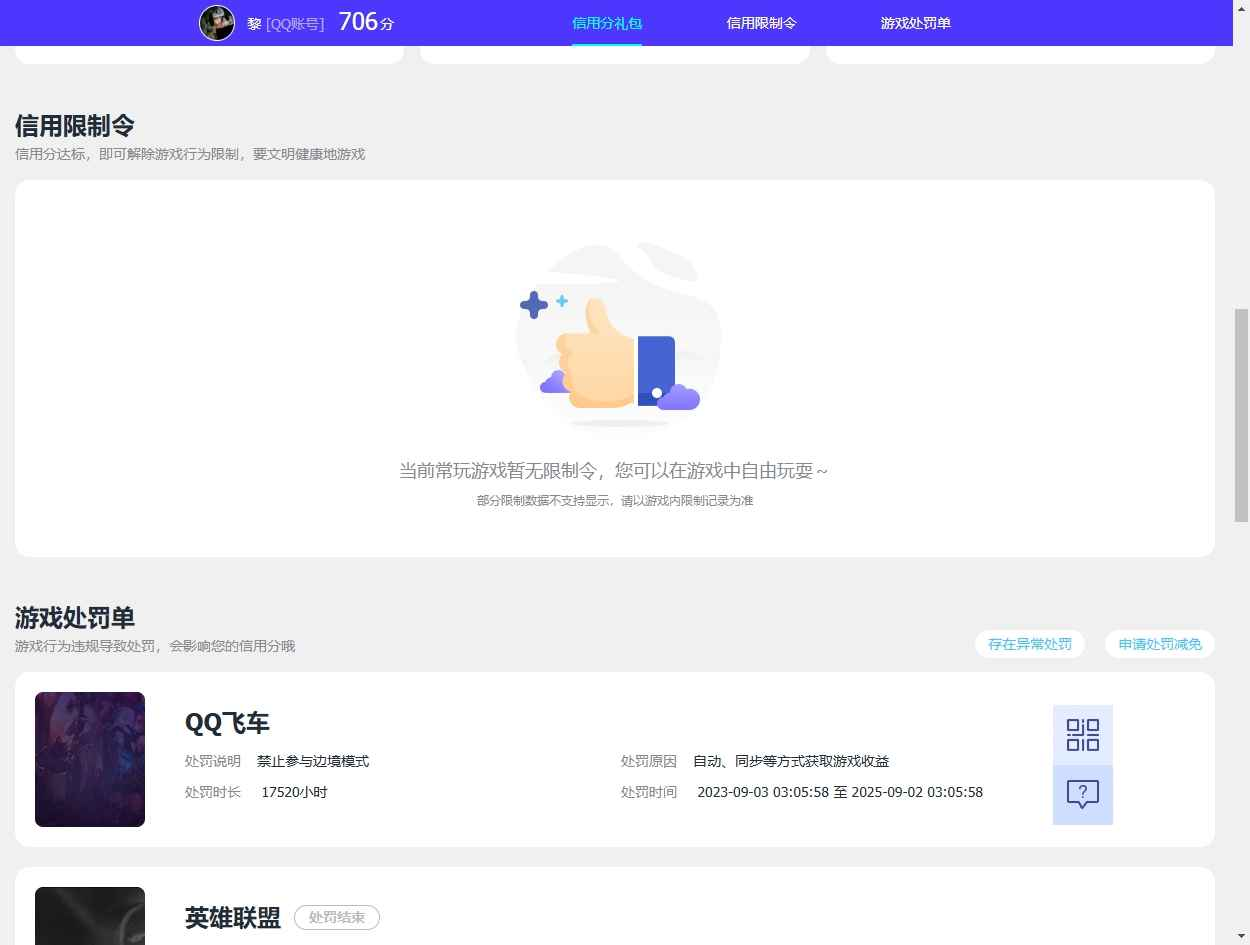Click the 706分 credit score
Viewport: 1250px width, 945px height.
pos(366,22)
